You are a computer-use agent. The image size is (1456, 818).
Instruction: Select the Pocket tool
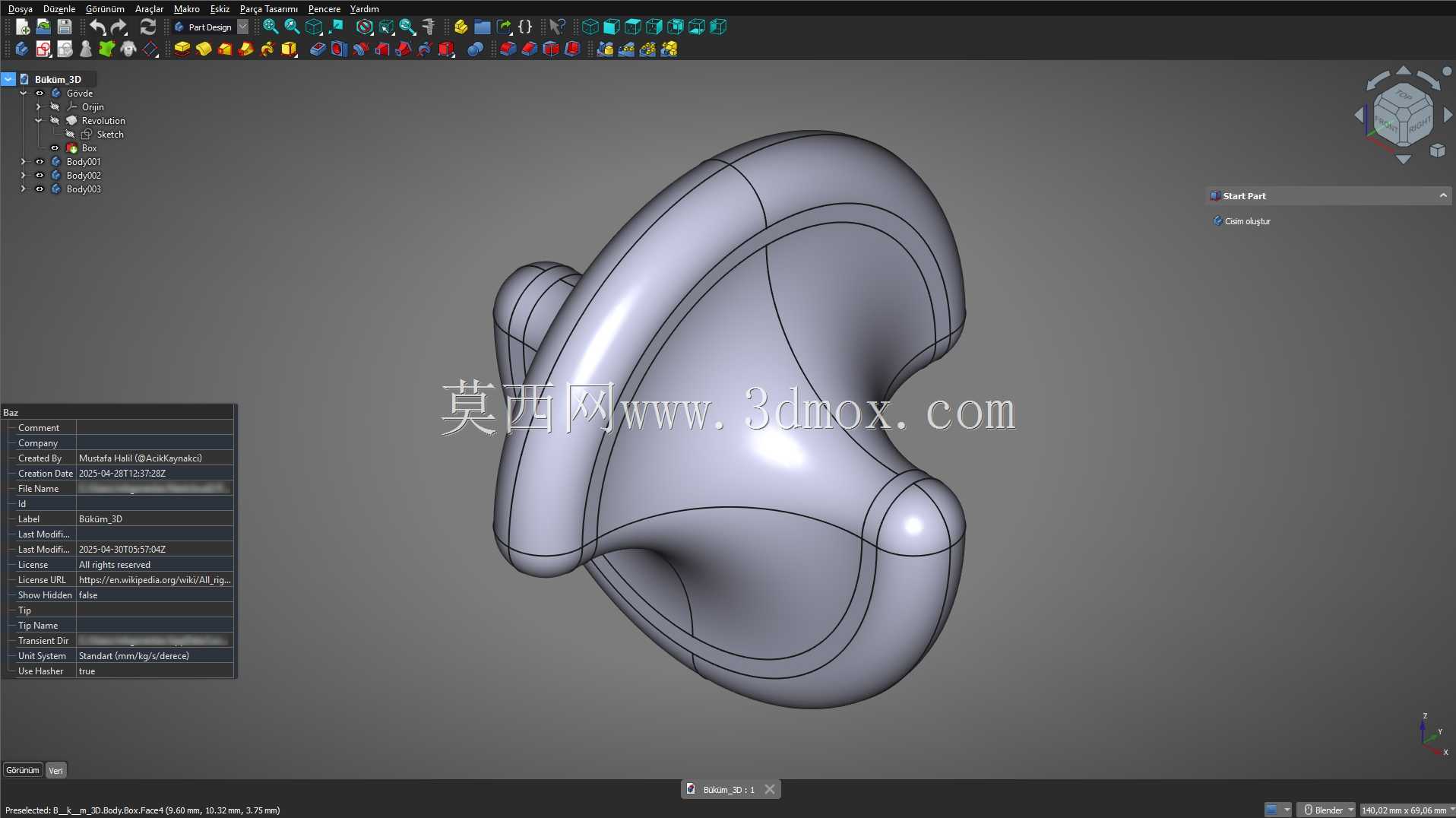(318, 49)
